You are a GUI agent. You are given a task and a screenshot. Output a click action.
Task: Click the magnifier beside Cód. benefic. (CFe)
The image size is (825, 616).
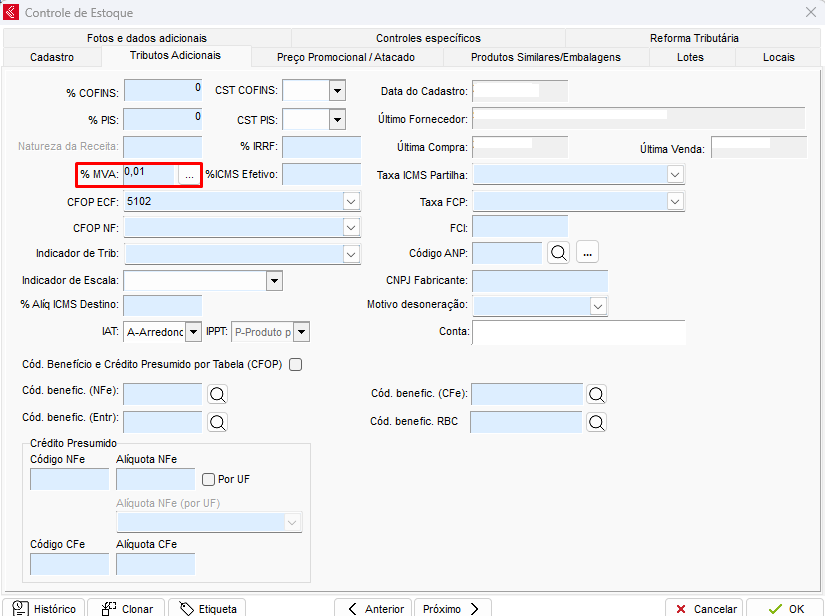pyautogui.click(x=596, y=394)
